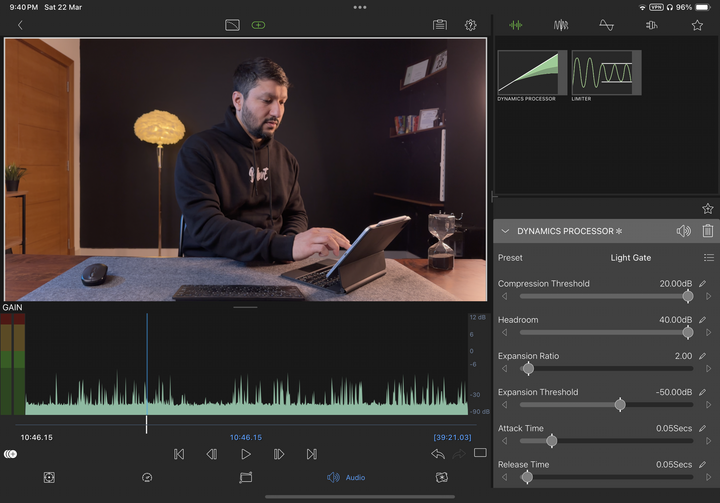Open the help and settings gear icon

coord(470,25)
